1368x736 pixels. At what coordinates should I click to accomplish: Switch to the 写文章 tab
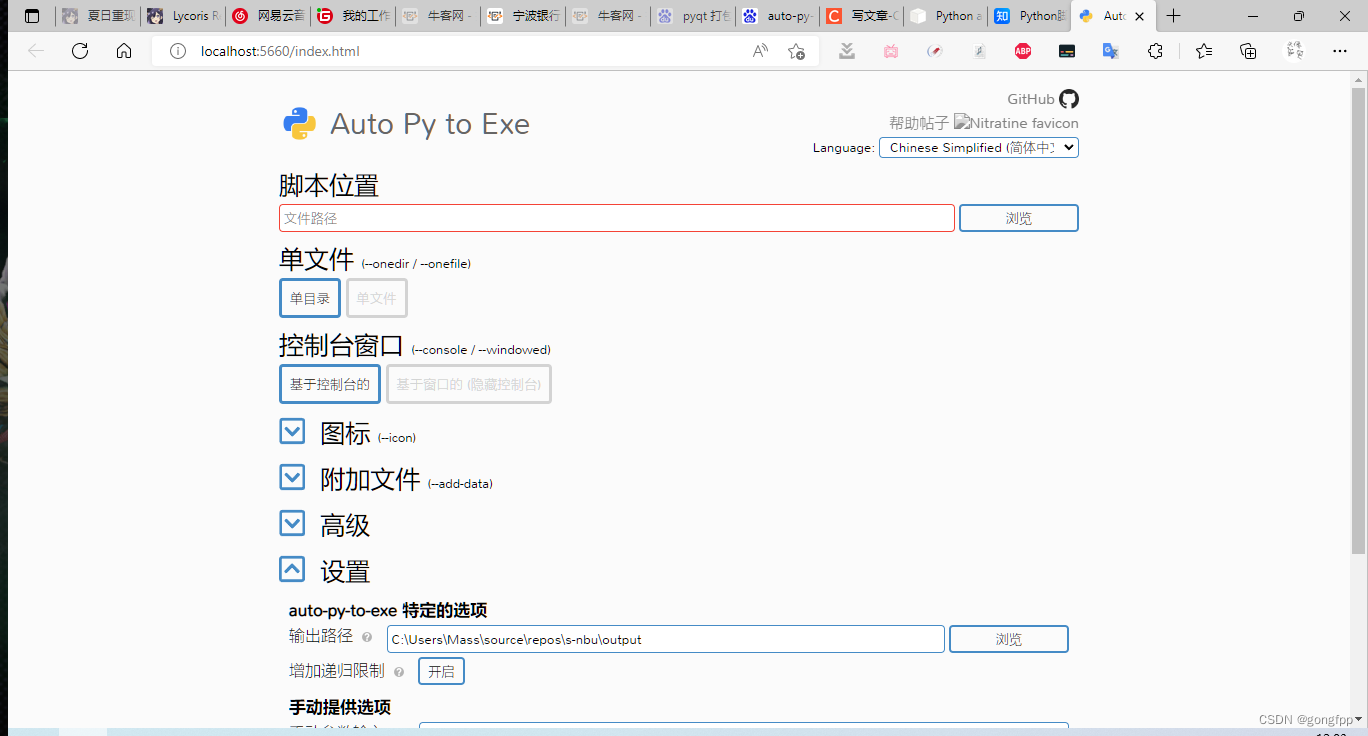pos(862,16)
